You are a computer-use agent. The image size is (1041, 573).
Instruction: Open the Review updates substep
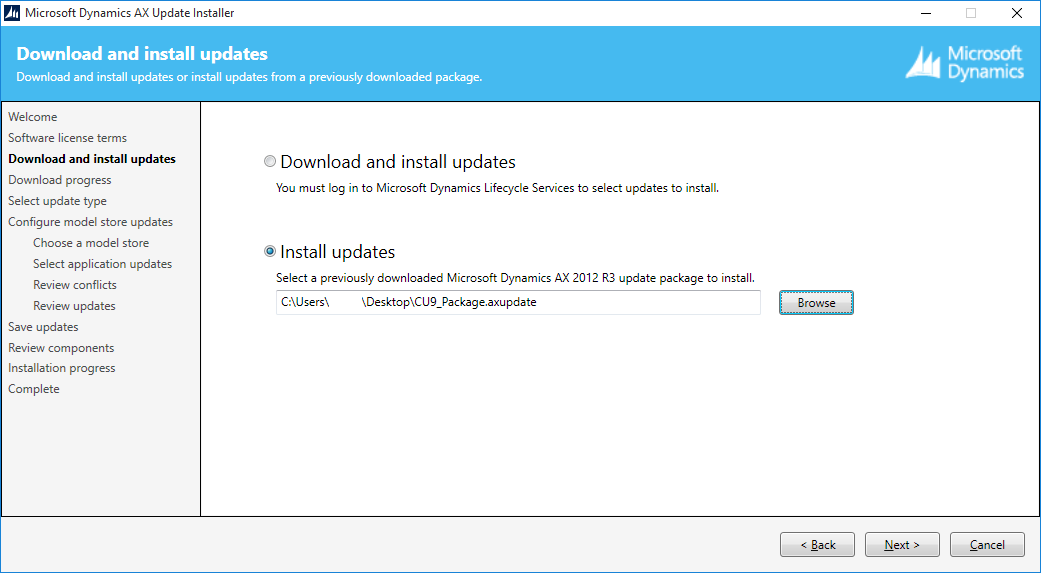point(74,306)
